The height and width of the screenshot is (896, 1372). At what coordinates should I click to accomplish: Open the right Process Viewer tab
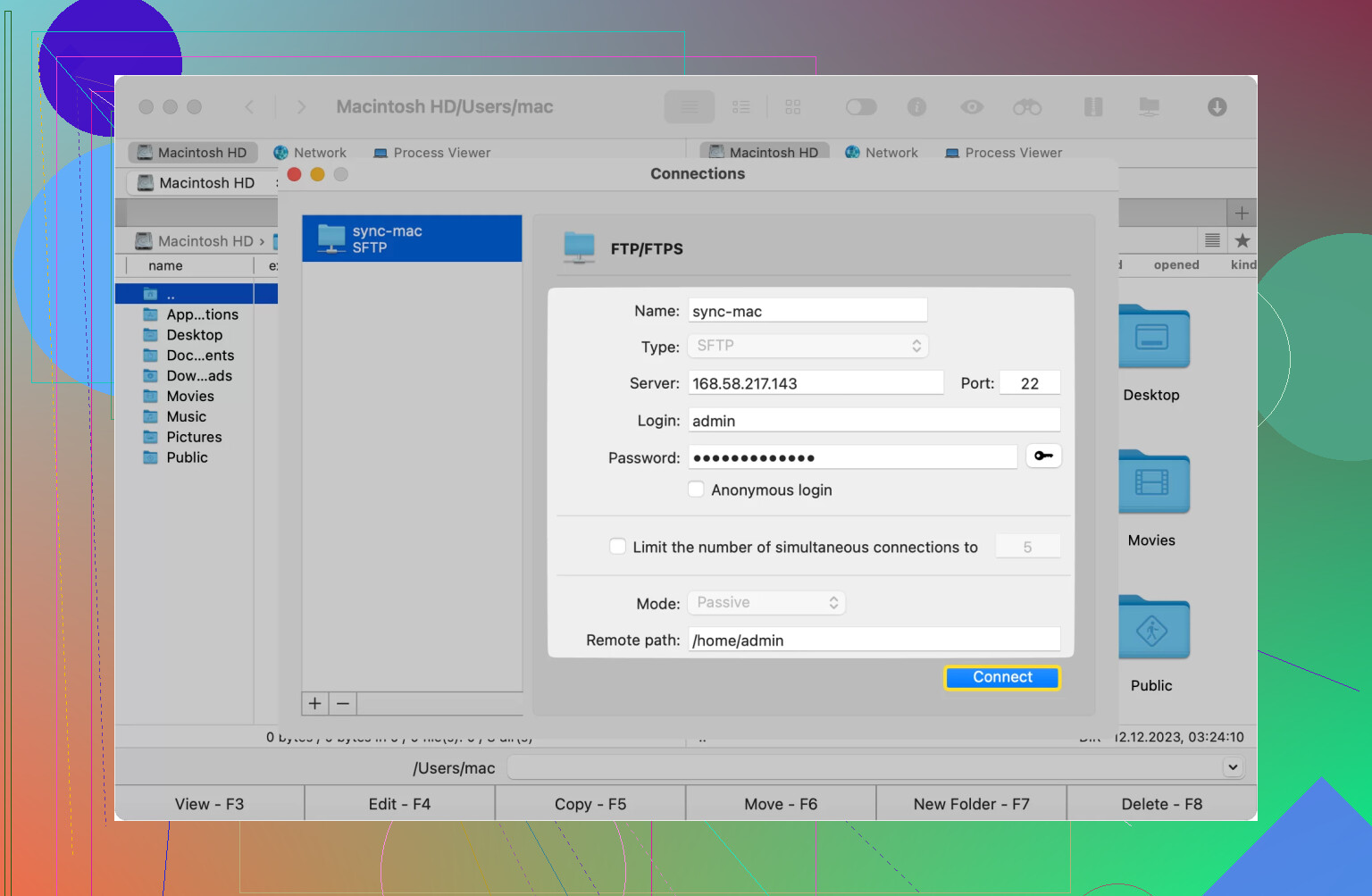click(x=1003, y=153)
